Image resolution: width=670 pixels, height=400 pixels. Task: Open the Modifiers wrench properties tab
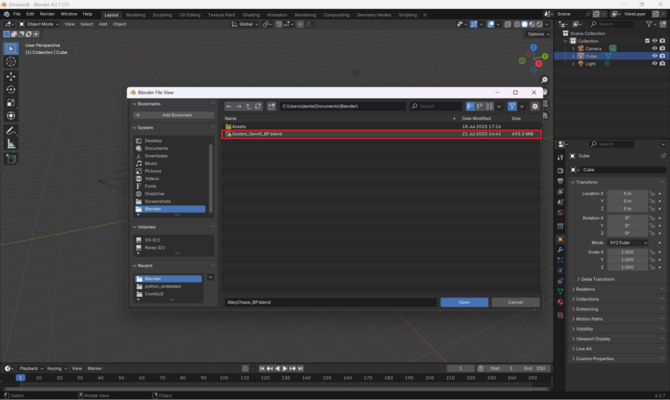click(560, 250)
